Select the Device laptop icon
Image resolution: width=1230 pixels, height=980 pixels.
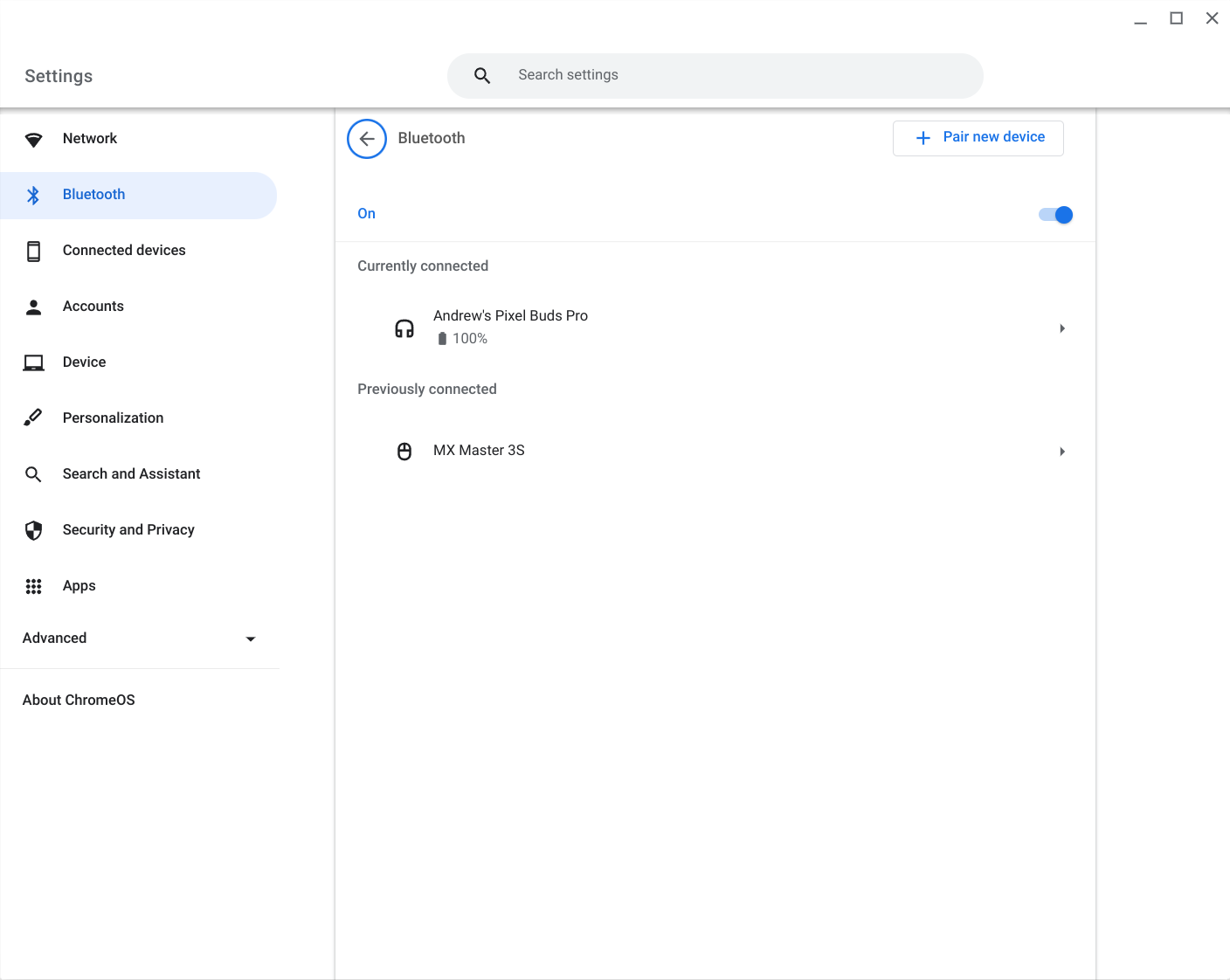[33, 362]
